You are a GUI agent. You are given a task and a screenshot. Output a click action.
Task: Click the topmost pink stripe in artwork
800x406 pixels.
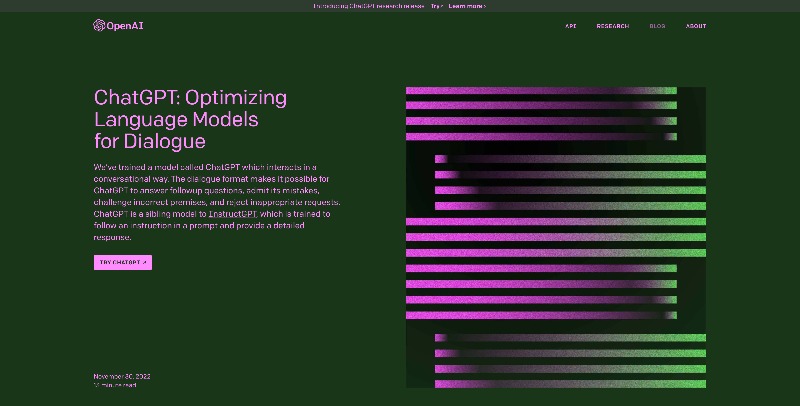click(540, 90)
